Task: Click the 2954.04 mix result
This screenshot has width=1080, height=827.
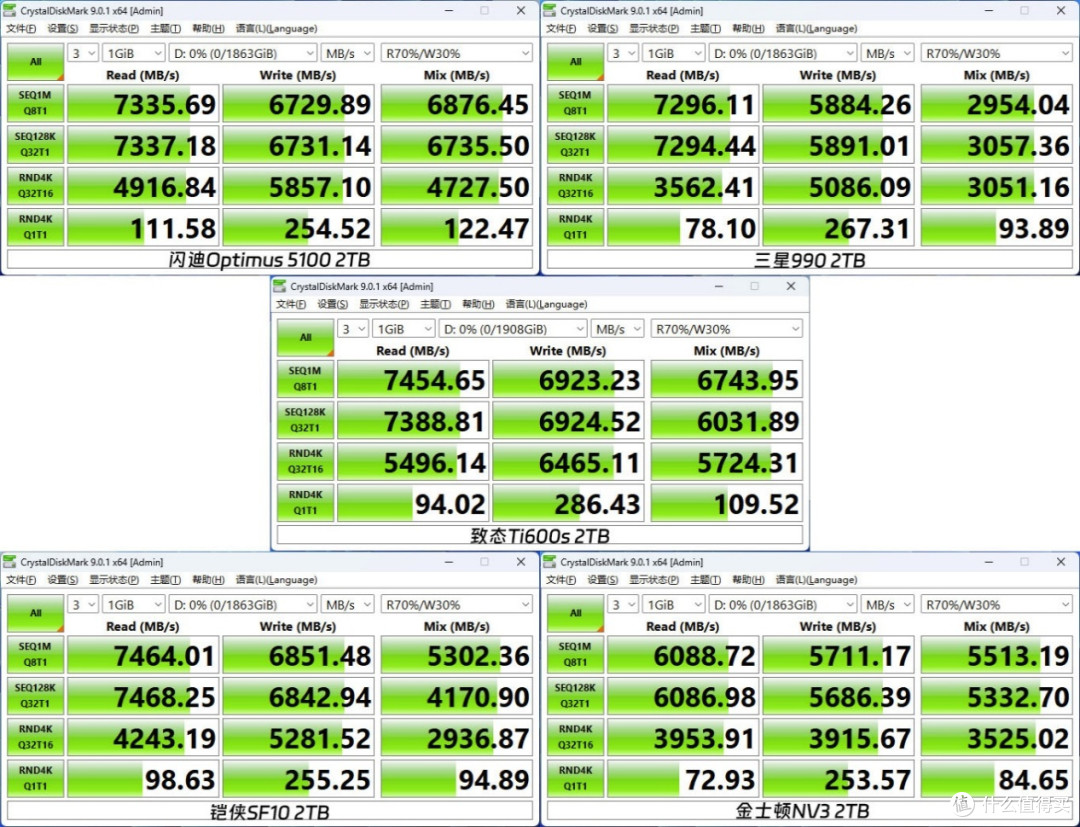Action: click(x=997, y=104)
